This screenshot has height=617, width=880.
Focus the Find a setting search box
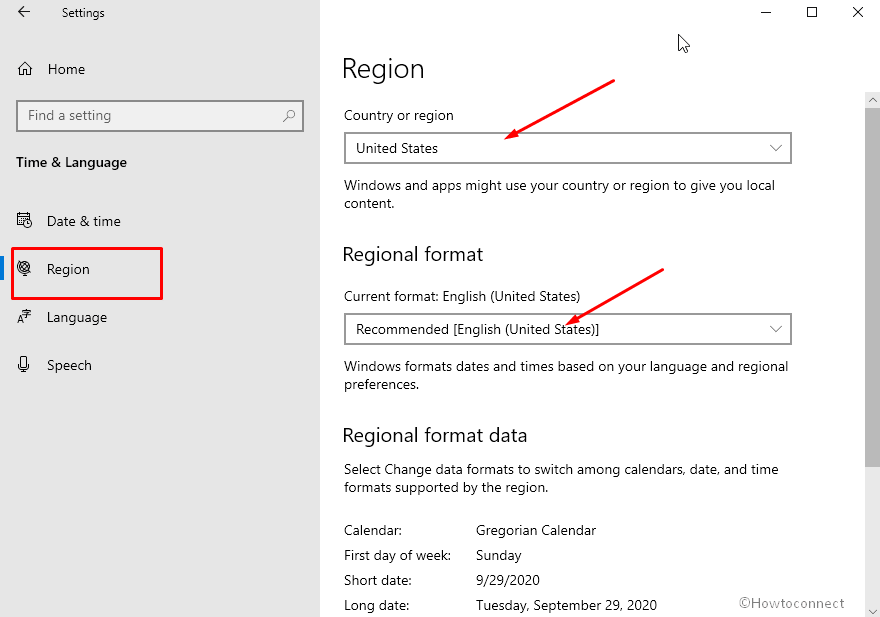pos(160,116)
